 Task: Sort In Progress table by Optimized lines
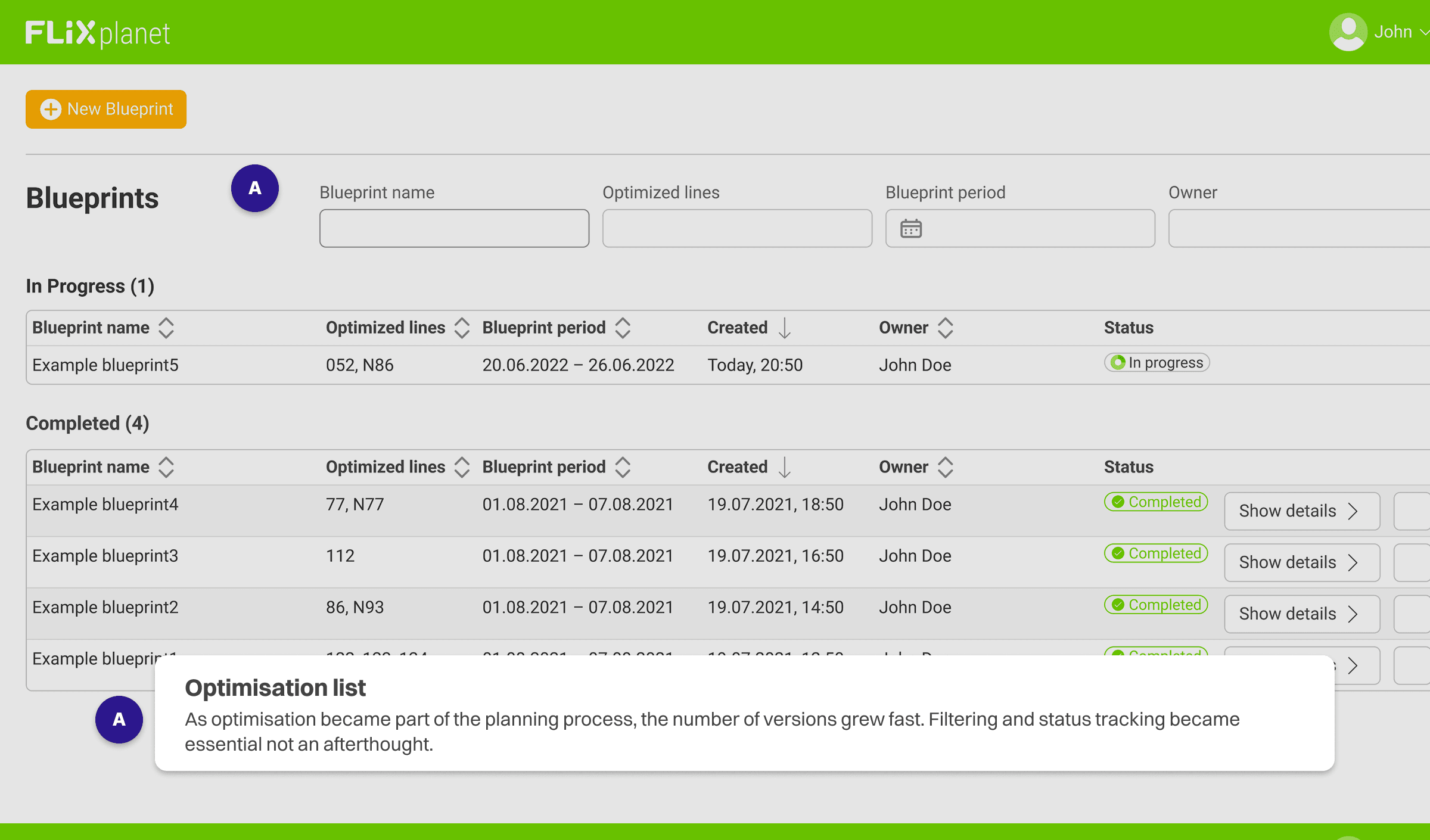tap(462, 328)
